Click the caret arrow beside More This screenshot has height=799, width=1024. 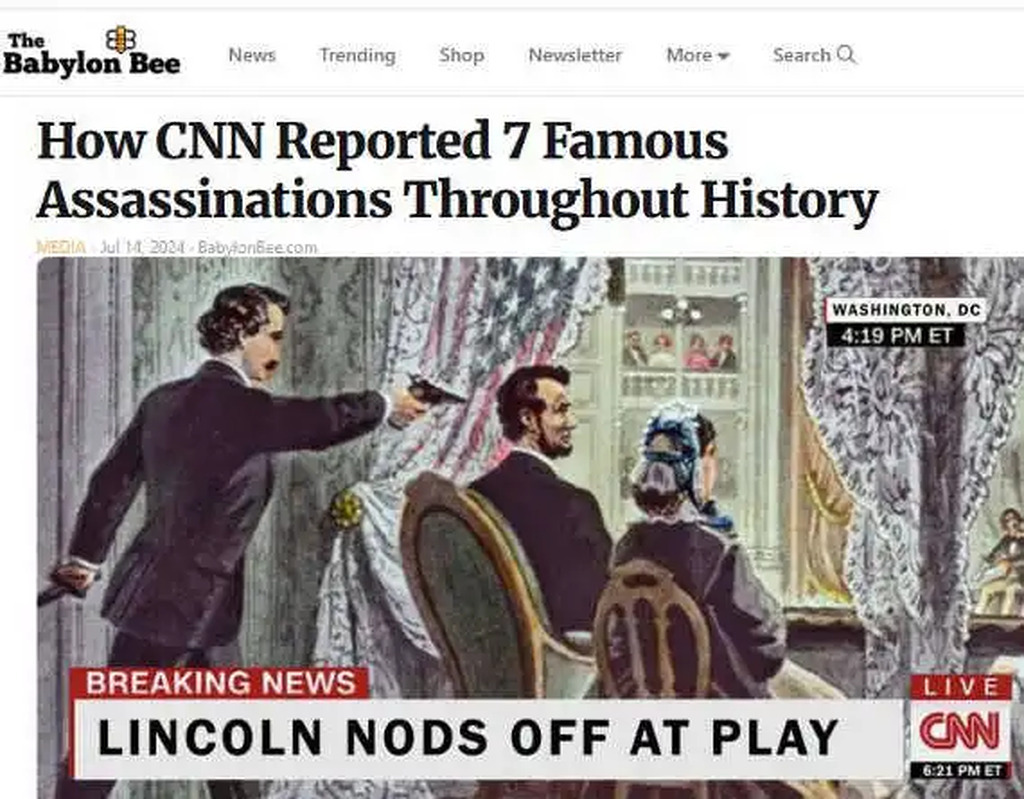pos(723,57)
